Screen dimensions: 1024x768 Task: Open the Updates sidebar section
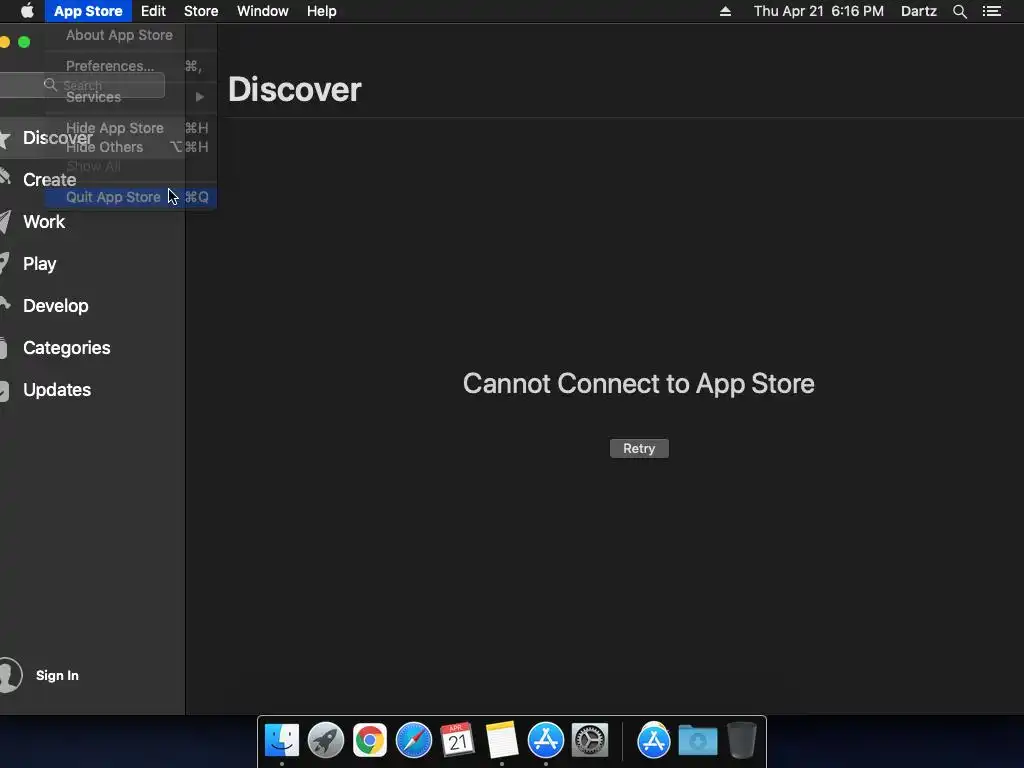[x=57, y=390]
